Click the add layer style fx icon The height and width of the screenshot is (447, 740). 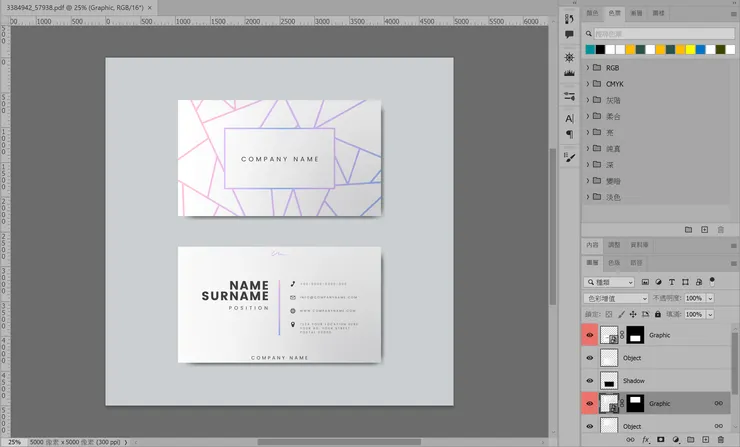(x=646, y=439)
